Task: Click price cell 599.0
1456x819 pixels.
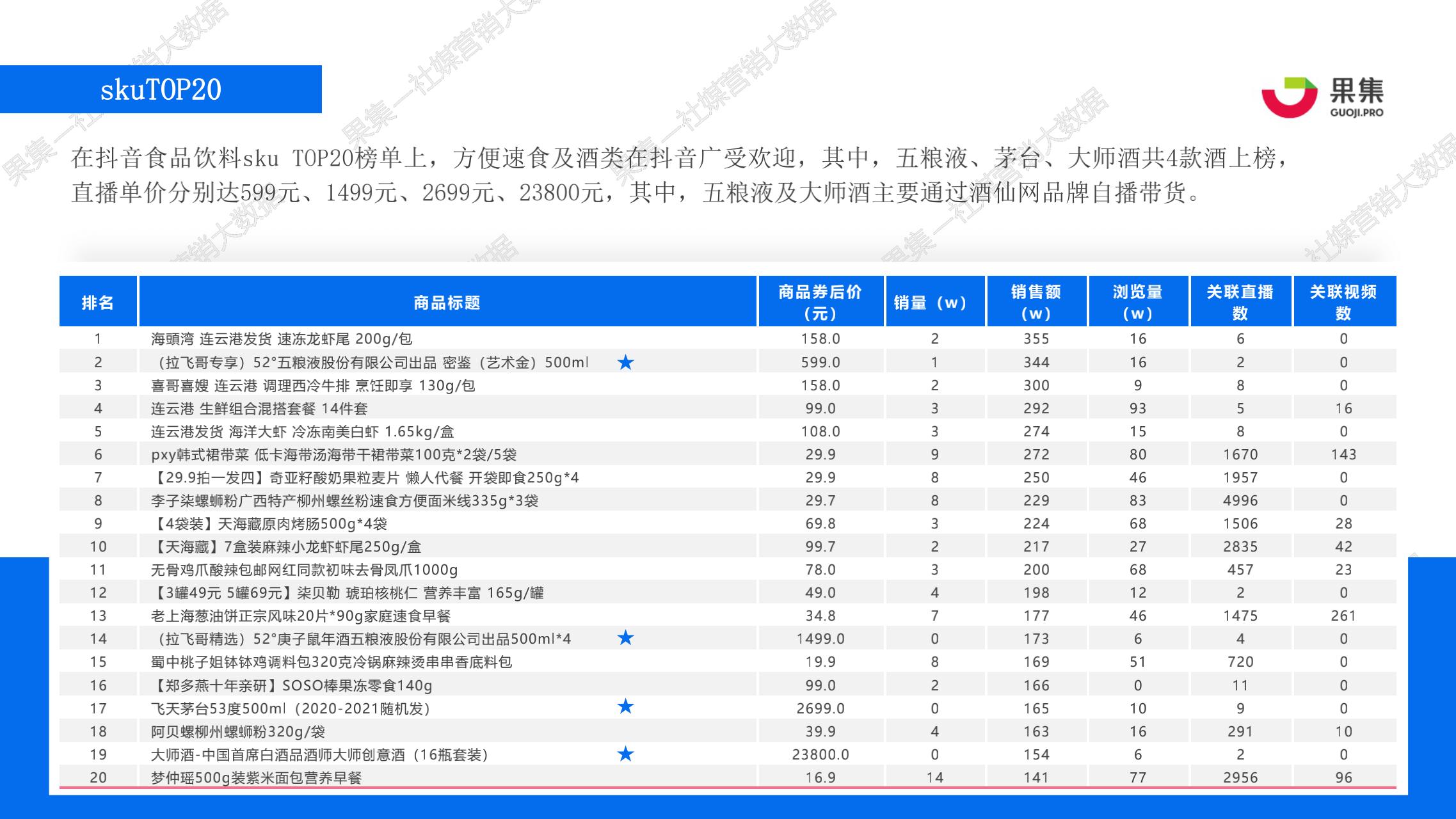Action: 820,363
